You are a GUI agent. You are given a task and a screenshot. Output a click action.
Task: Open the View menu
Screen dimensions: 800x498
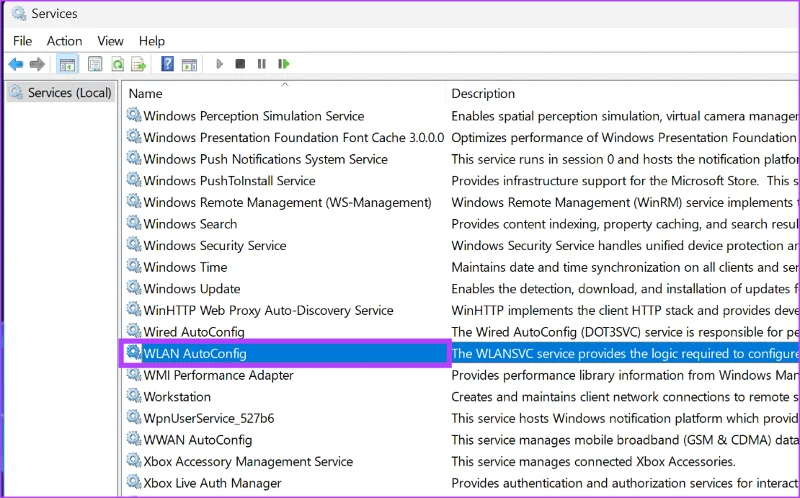[x=110, y=41]
